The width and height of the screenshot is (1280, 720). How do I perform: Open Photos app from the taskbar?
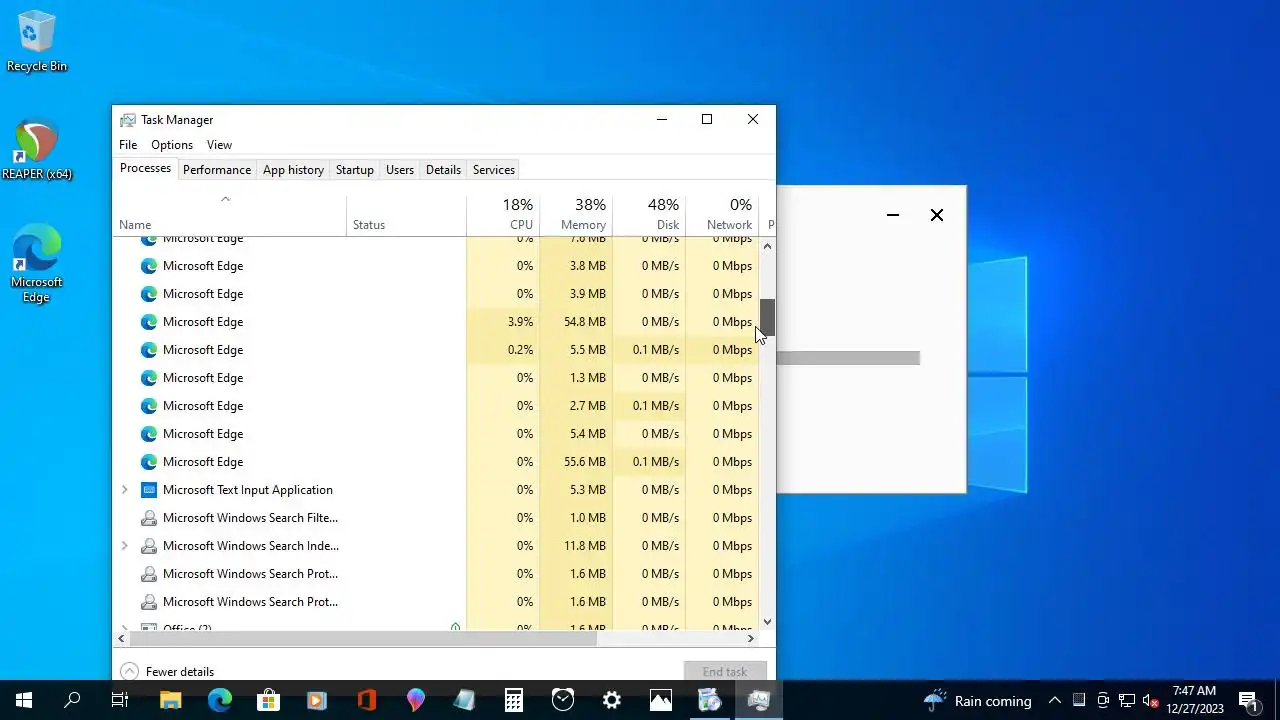(660, 700)
